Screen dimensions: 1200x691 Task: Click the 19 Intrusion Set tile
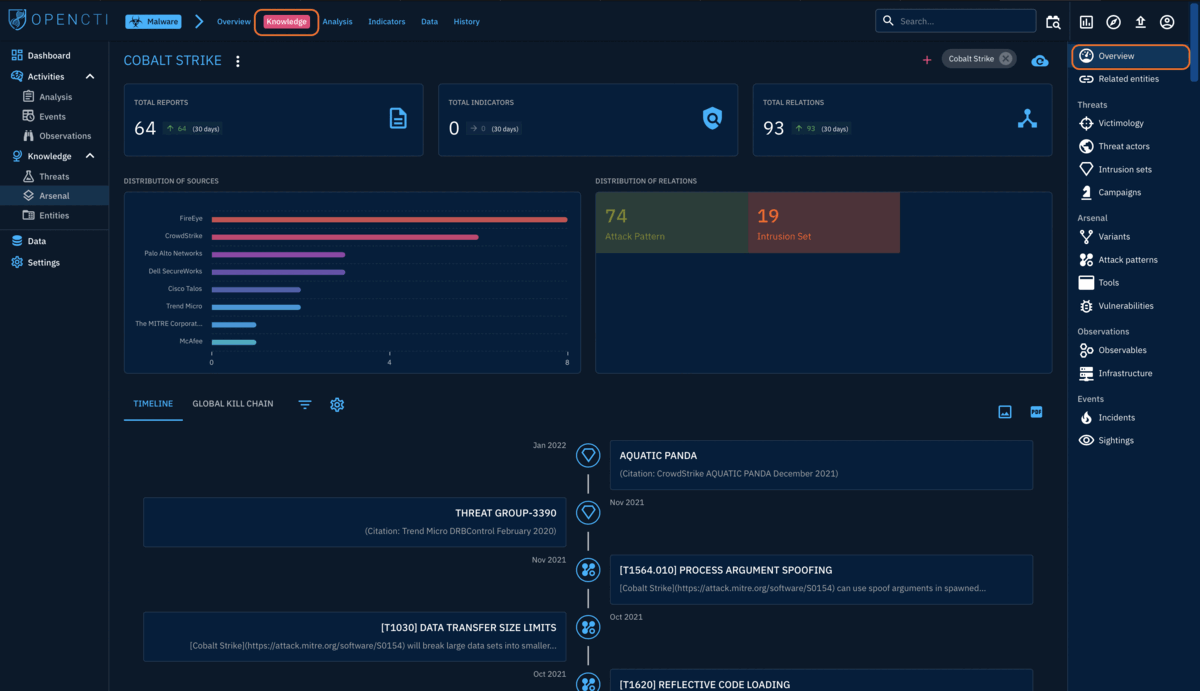coord(824,223)
